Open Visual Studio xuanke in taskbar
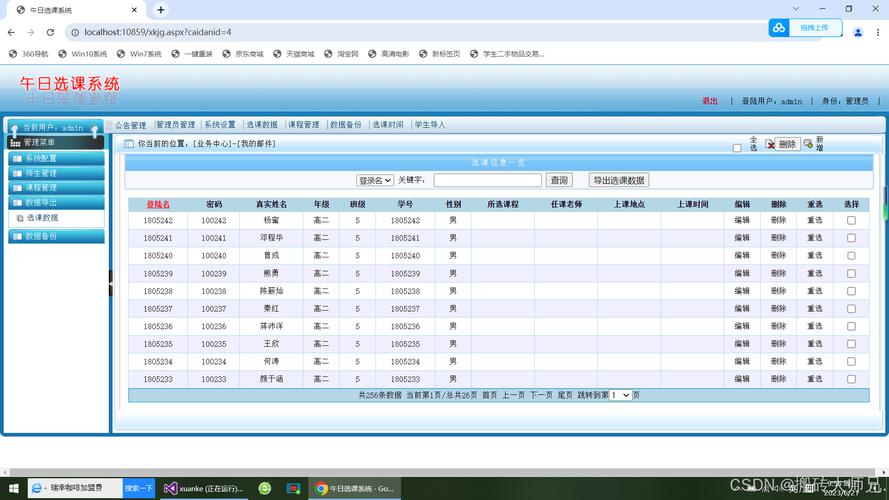Viewport: 889px width, 500px height. click(203, 488)
